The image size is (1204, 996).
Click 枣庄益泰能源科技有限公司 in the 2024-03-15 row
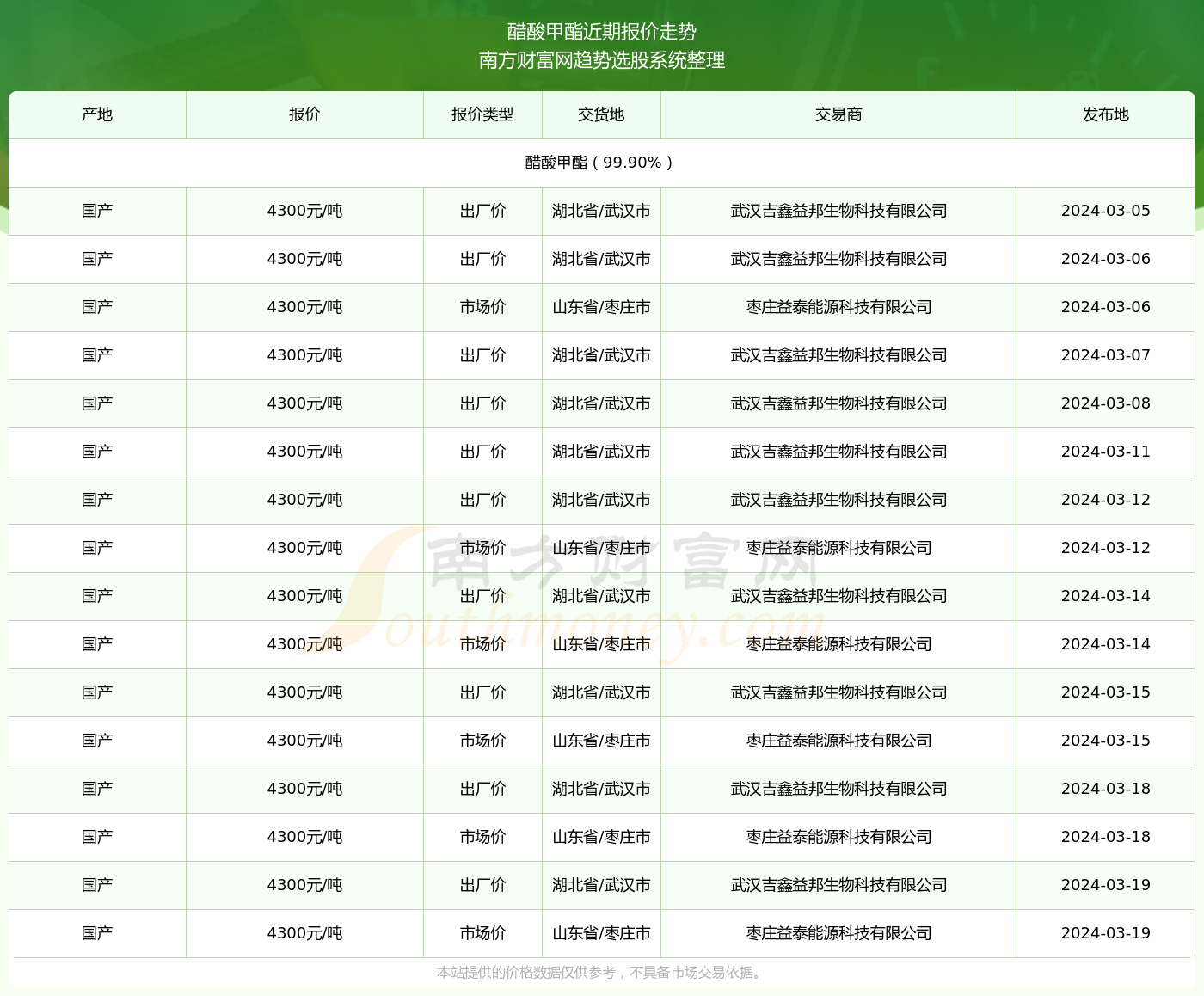pyautogui.click(x=838, y=741)
